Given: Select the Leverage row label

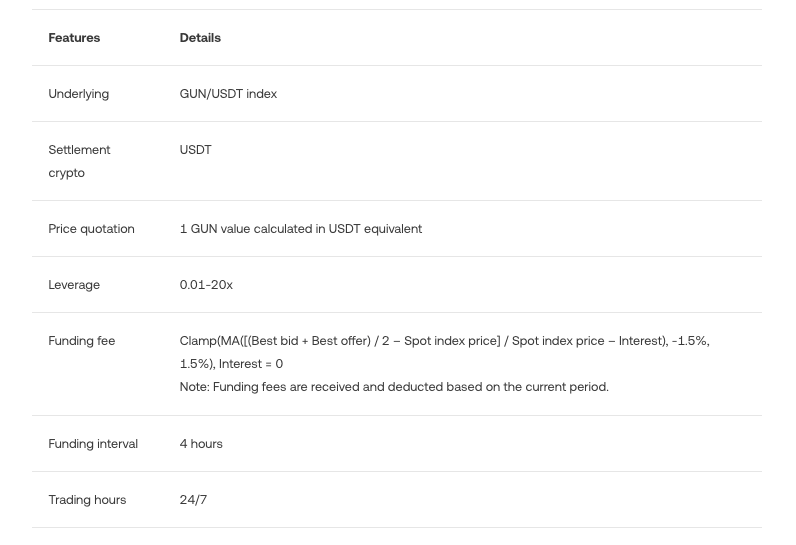Looking at the screenshot, I should click(x=74, y=285).
